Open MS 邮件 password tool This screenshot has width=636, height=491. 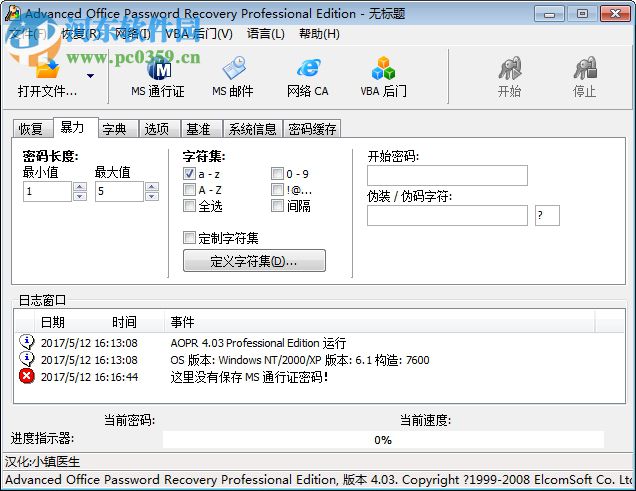233,77
